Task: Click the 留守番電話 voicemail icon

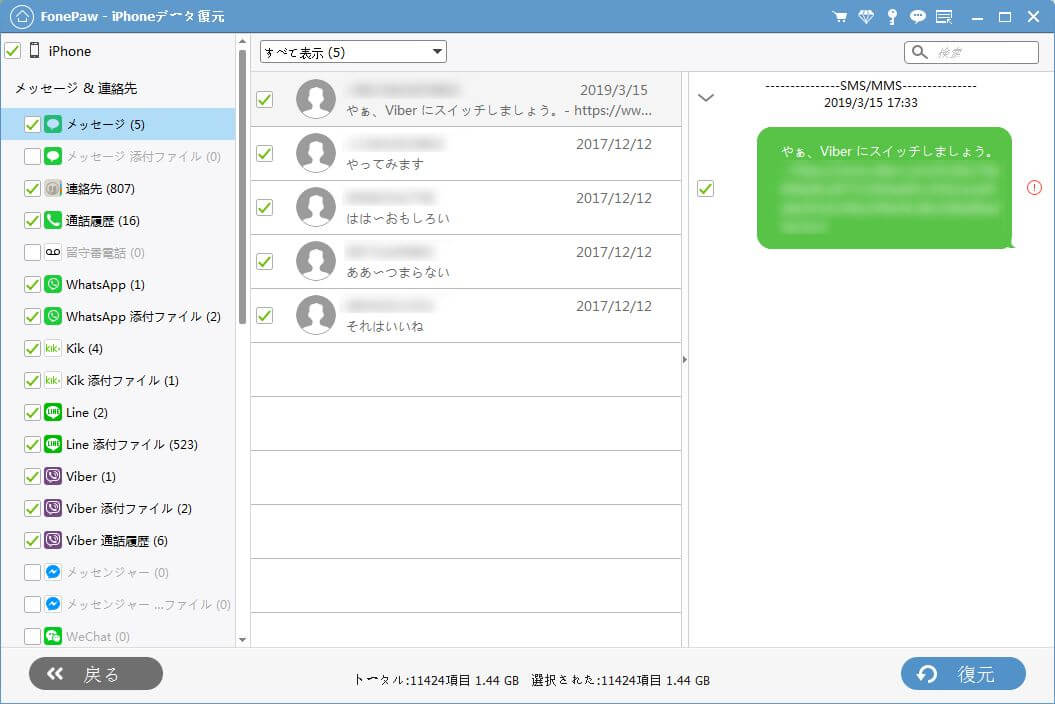Action: click(53, 252)
